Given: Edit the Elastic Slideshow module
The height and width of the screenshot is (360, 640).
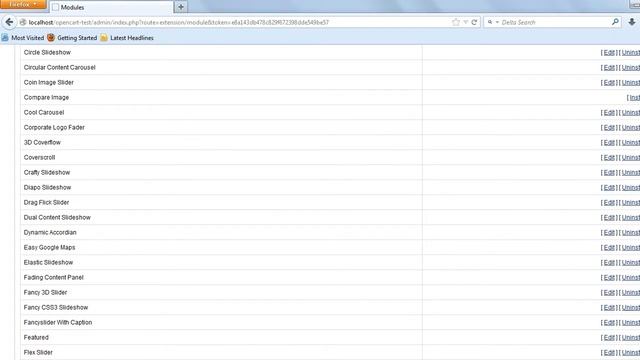Looking at the screenshot, I should 609,262.
